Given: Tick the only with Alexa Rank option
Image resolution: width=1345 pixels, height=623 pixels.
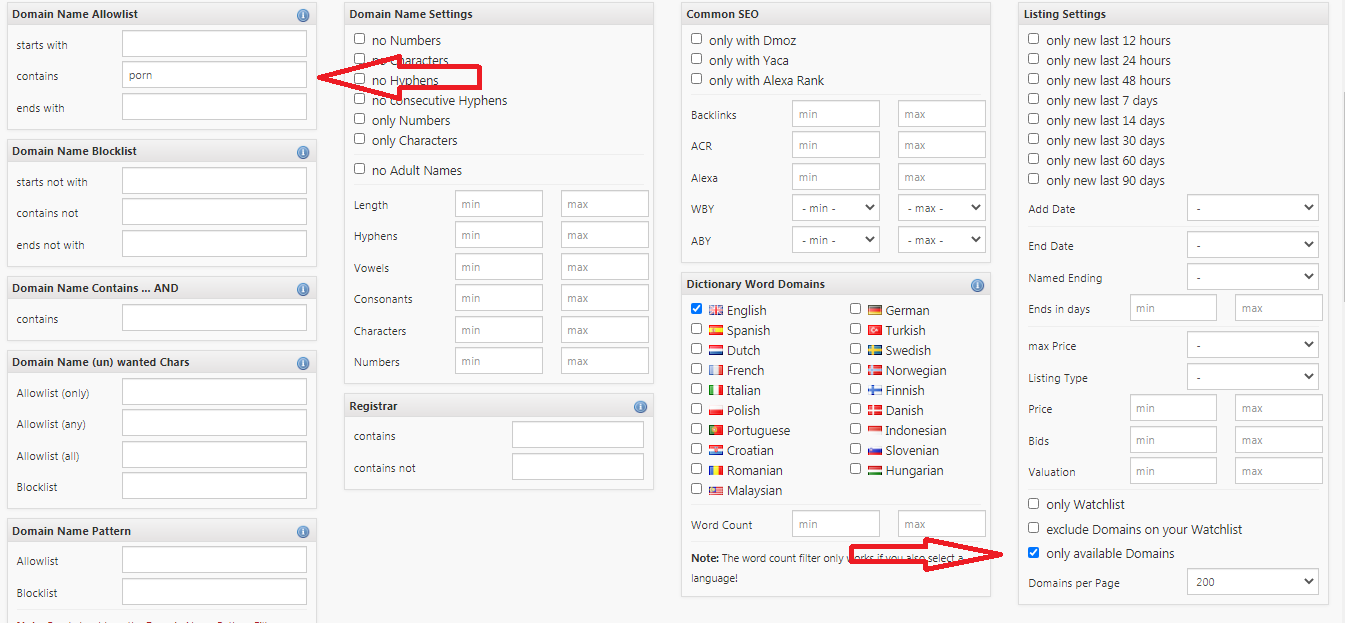Looking at the screenshot, I should click(697, 79).
